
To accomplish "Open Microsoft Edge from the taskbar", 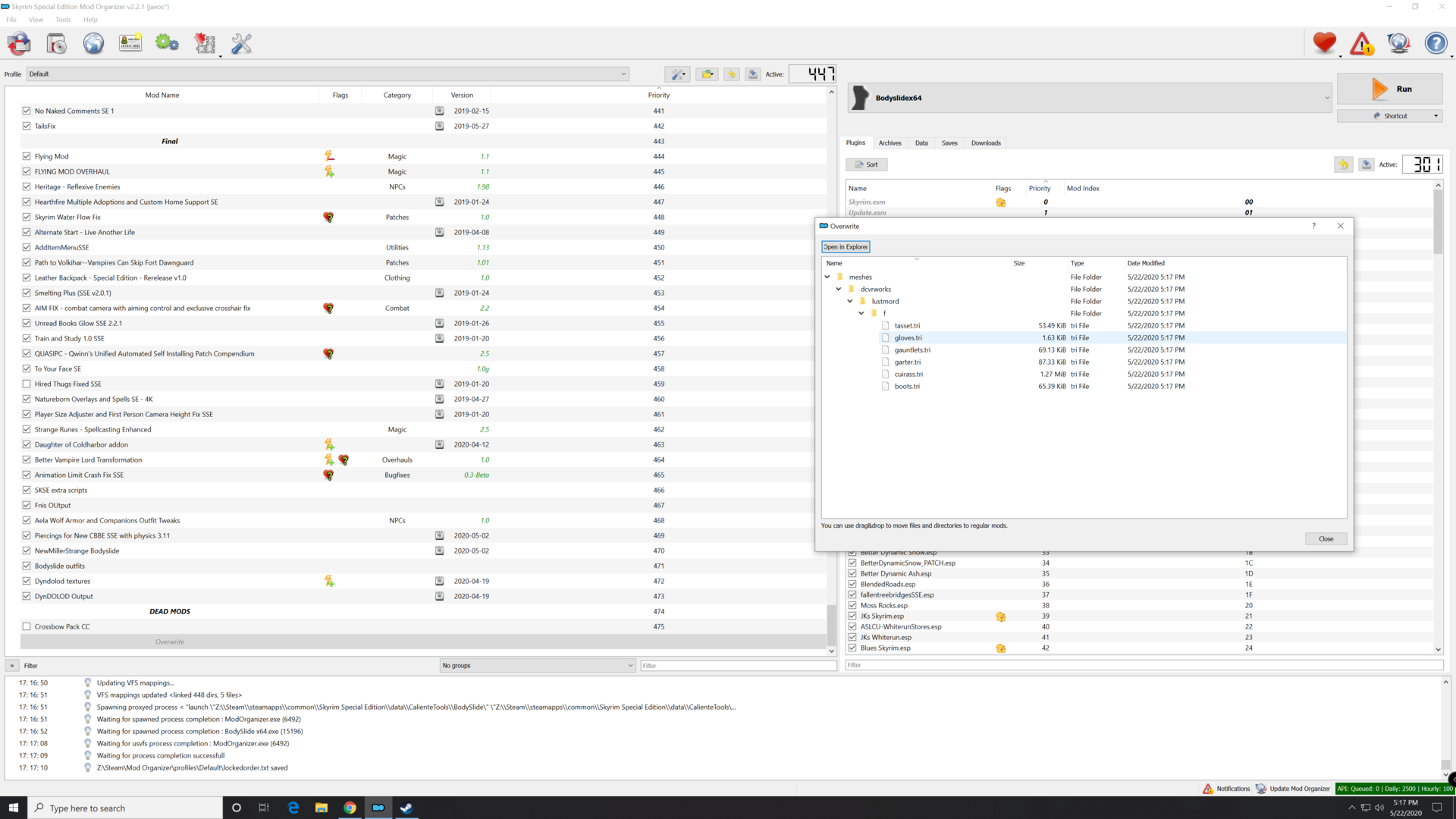I will click(x=293, y=808).
